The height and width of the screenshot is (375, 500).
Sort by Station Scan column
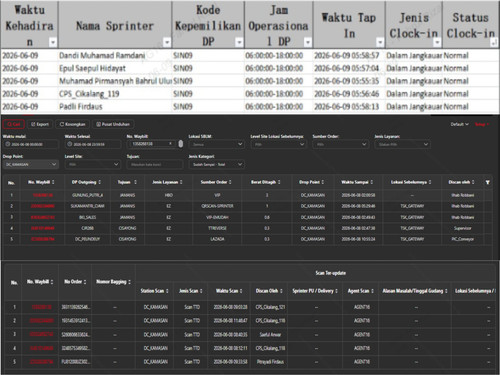click(x=167, y=291)
